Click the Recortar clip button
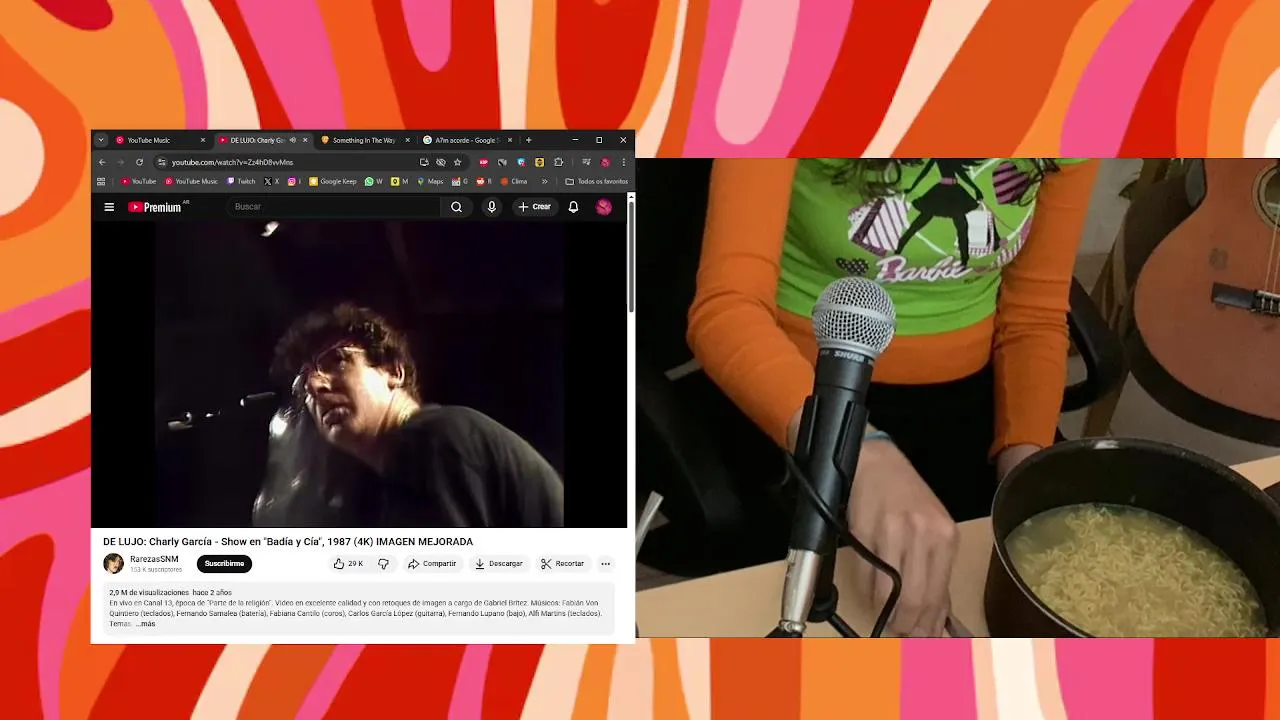The image size is (1280, 720). click(562, 564)
